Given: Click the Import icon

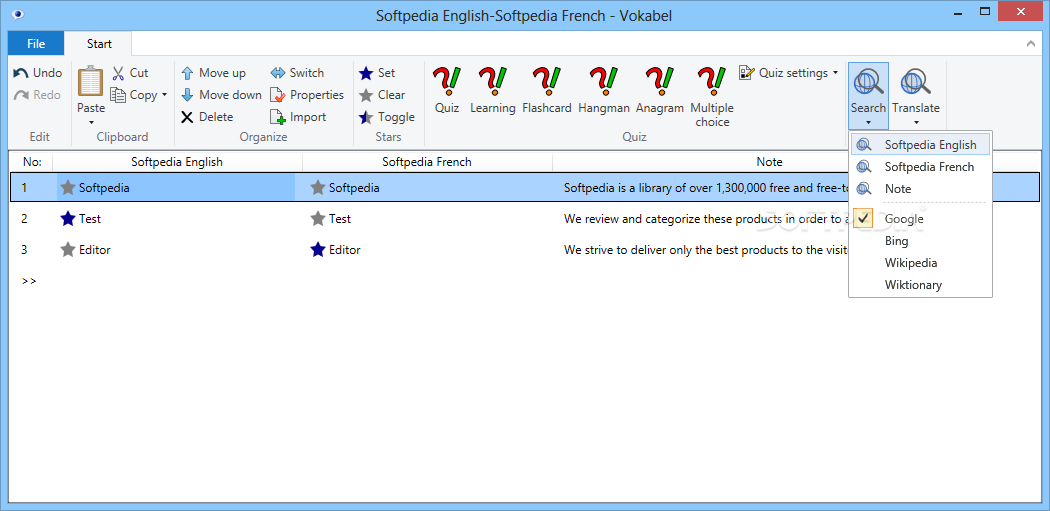Looking at the screenshot, I should coord(278,117).
